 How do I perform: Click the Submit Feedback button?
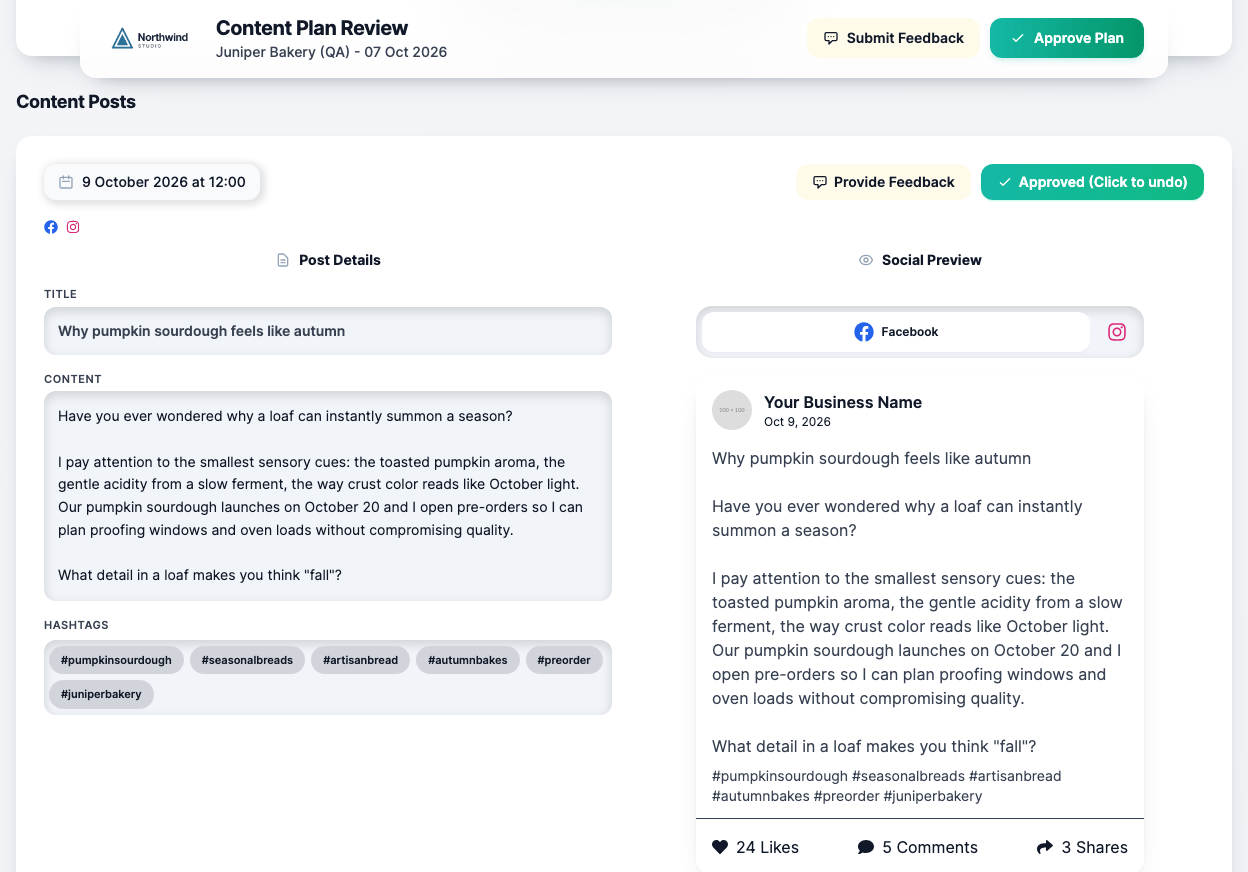pos(893,38)
